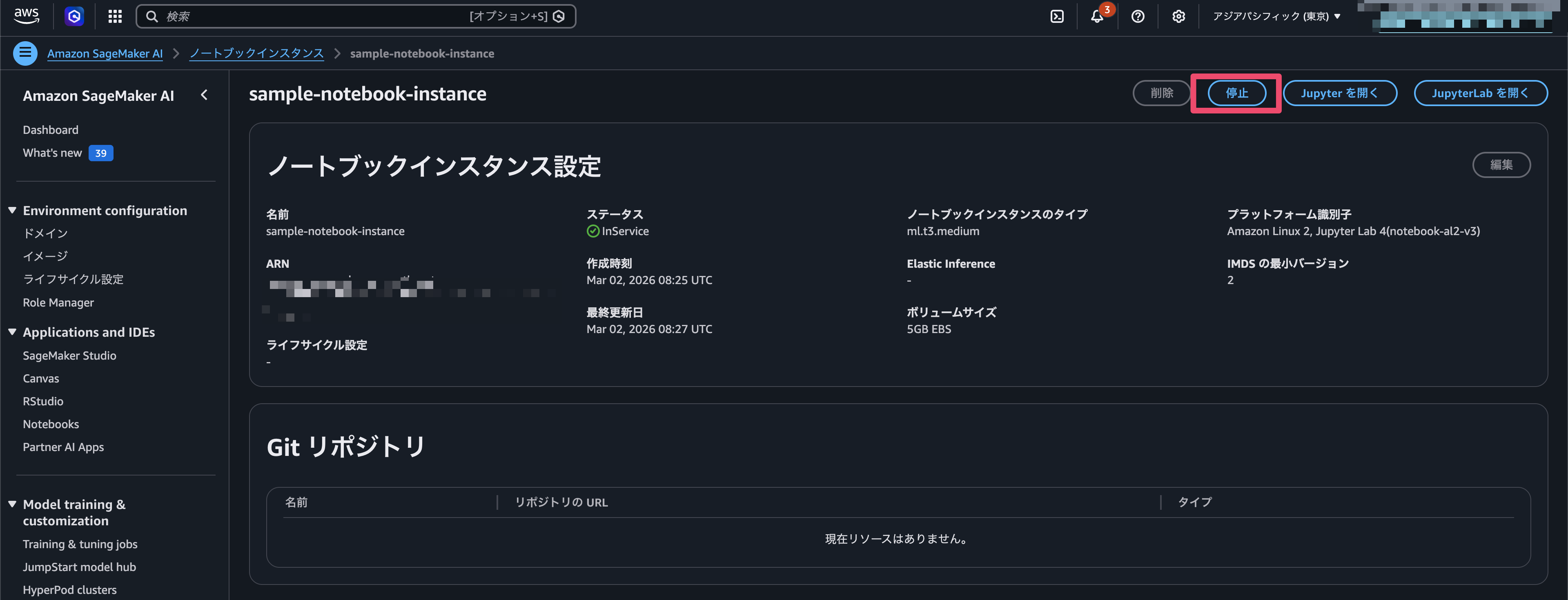Collapse the Applications and IDEs section
The width and height of the screenshot is (1568, 600).
point(12,332)
